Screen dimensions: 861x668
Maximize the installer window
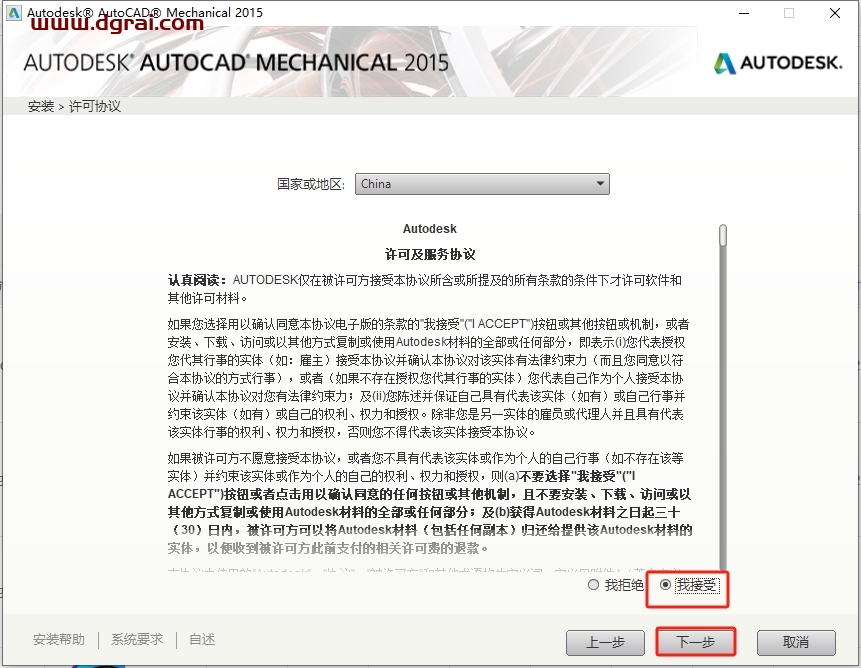[x=789, y=13]
